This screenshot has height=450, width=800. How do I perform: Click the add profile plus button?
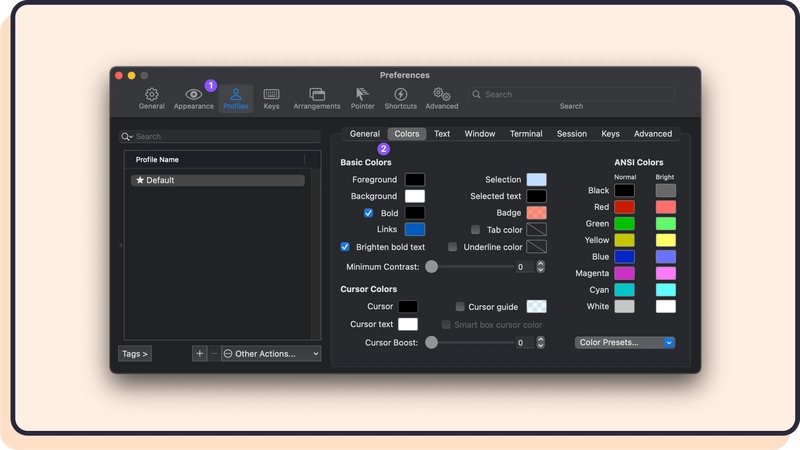pyautogui.click(x=199, y=354)
